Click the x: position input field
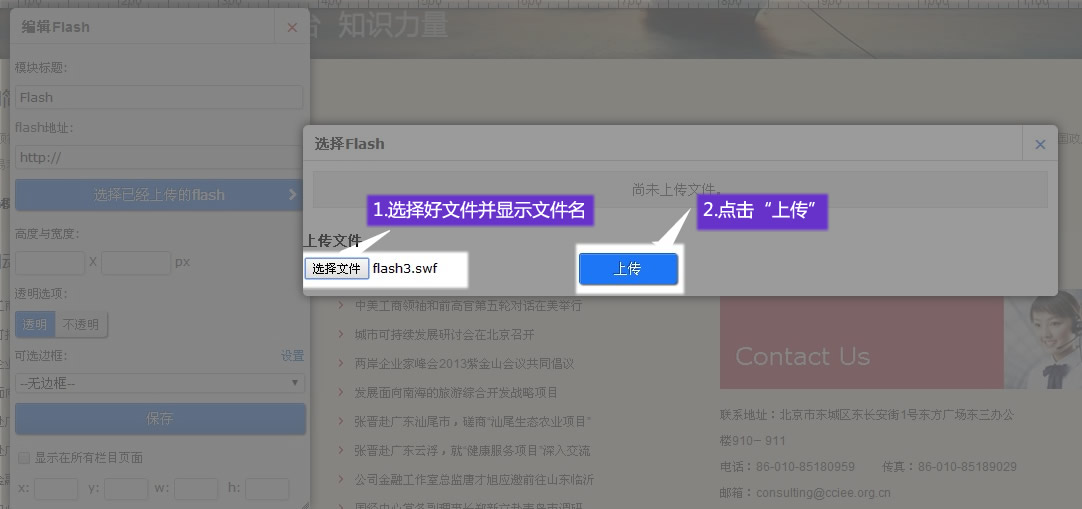The image size is (1082, 509). 56,489
